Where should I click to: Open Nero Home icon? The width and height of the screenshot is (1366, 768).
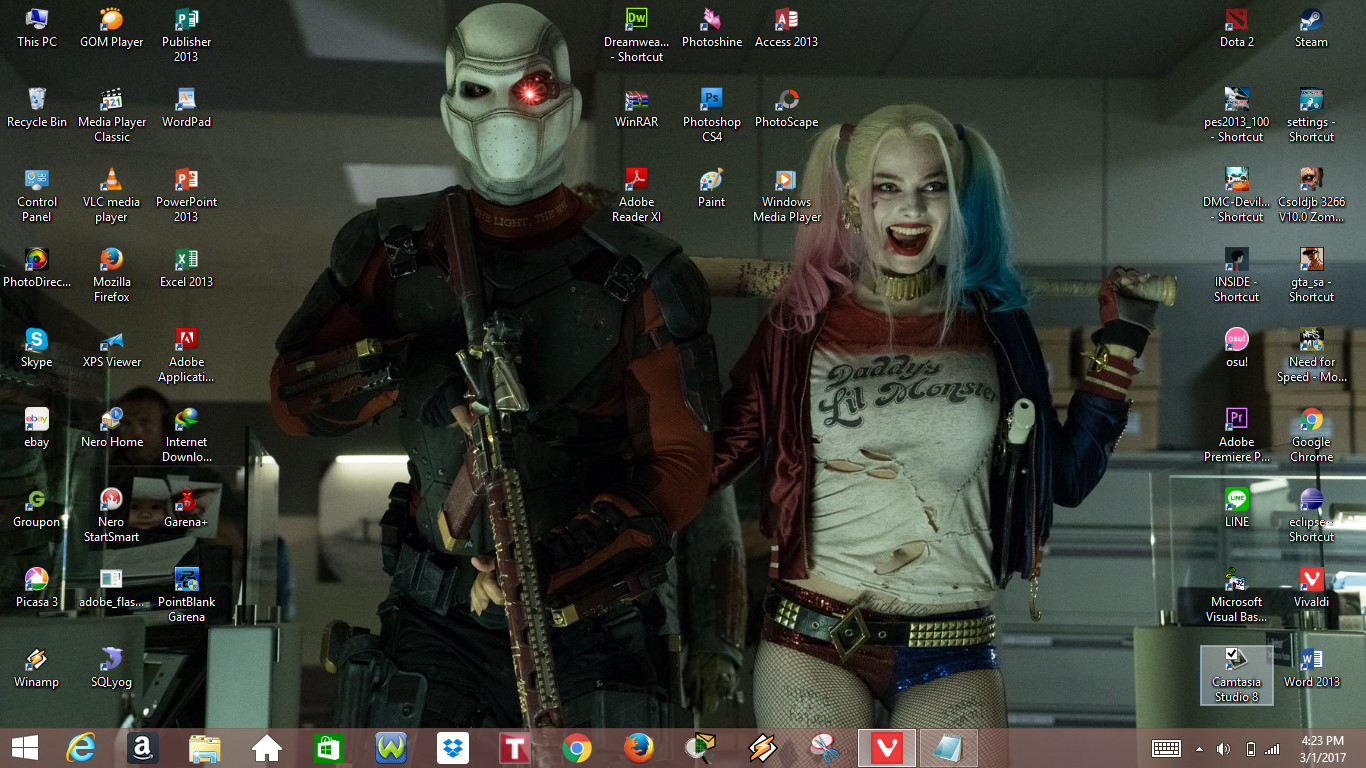tap(112, 428)
